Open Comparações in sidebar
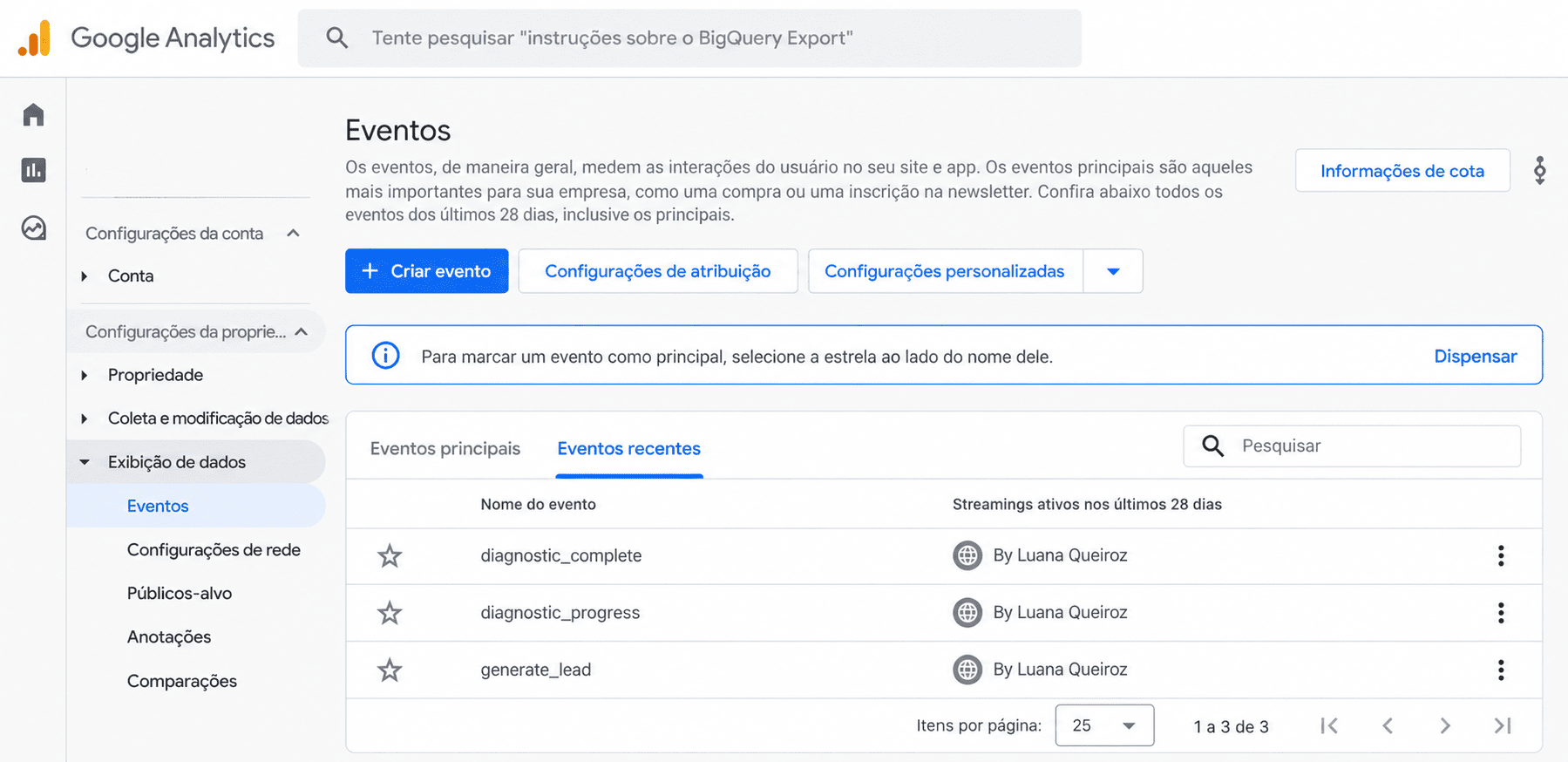This screenshot has width=1568, height=762. [182, 681]
